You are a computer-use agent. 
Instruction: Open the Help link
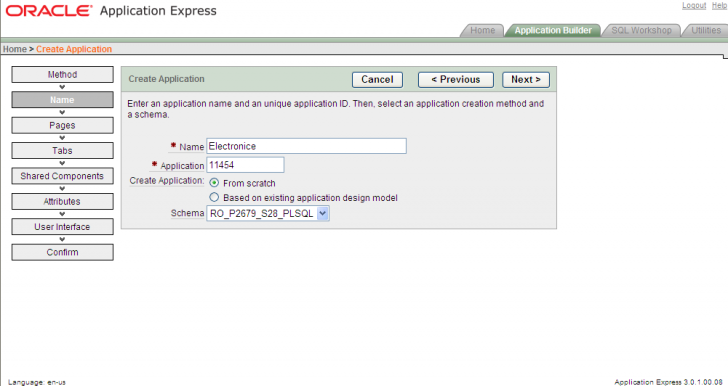coord(719,6)
